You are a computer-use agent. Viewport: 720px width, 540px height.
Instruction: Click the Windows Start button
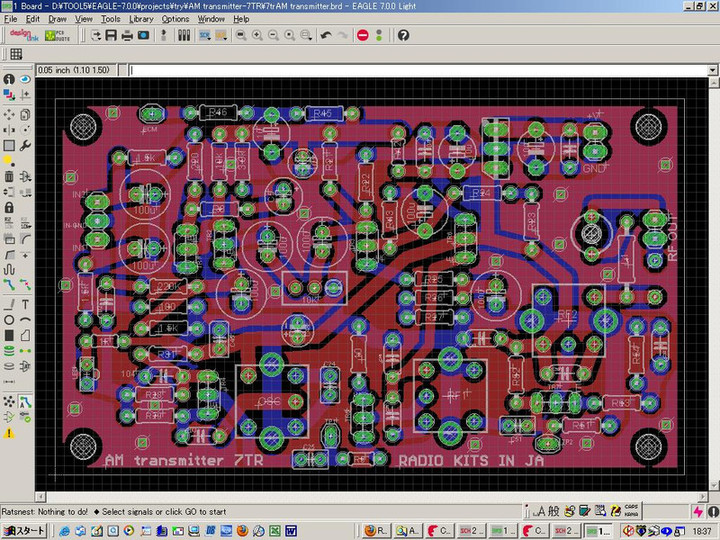click(x=25, y=530)
